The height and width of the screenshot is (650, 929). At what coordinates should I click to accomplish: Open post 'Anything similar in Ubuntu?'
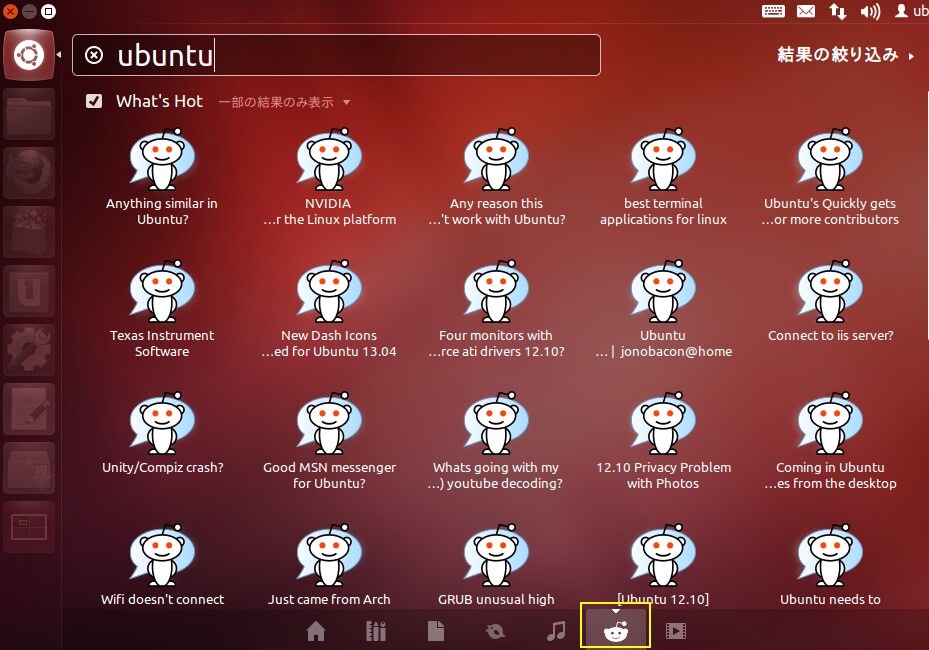coord(162,177)
